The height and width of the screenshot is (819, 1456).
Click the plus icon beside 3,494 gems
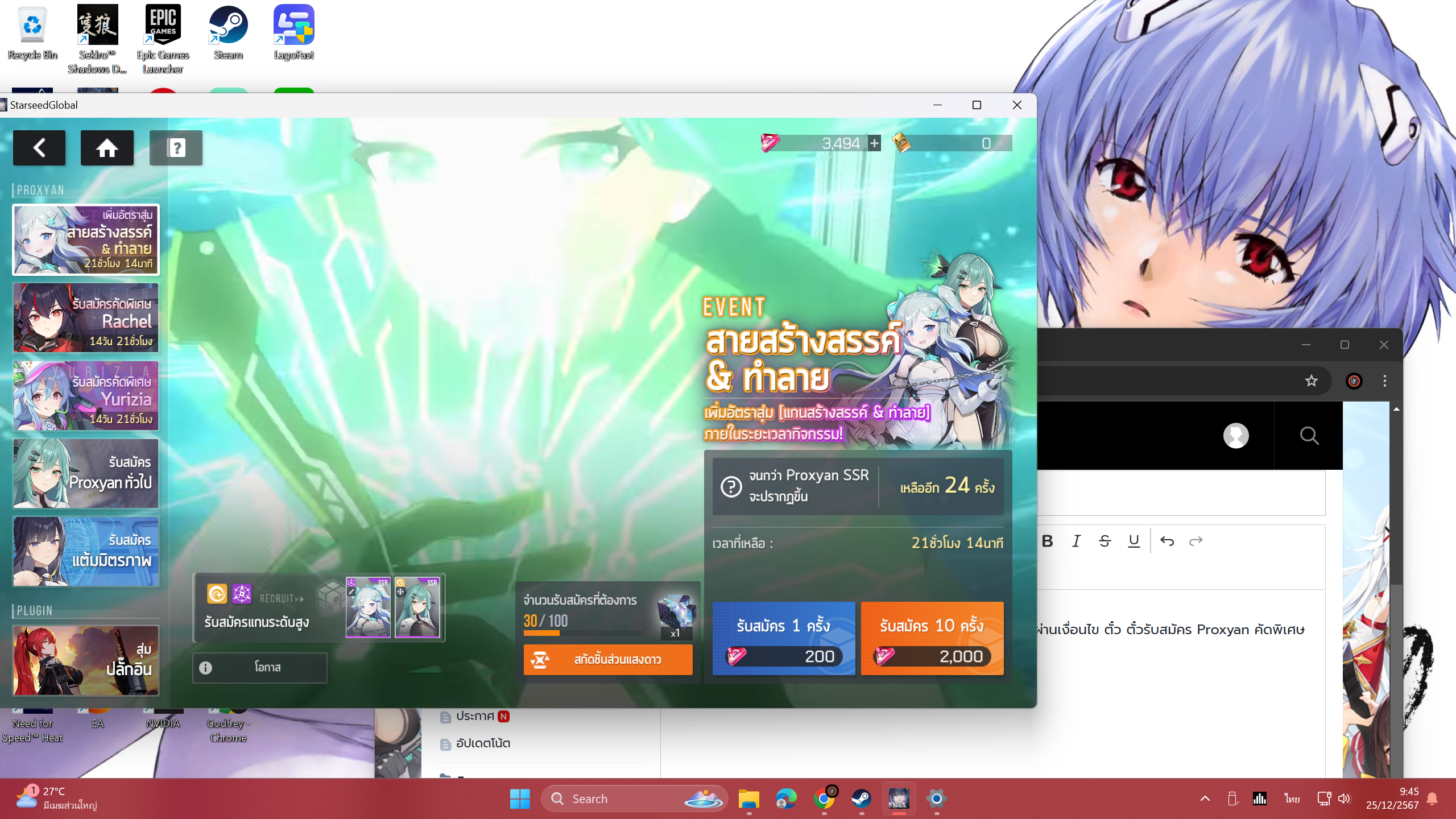coord(874,143)
